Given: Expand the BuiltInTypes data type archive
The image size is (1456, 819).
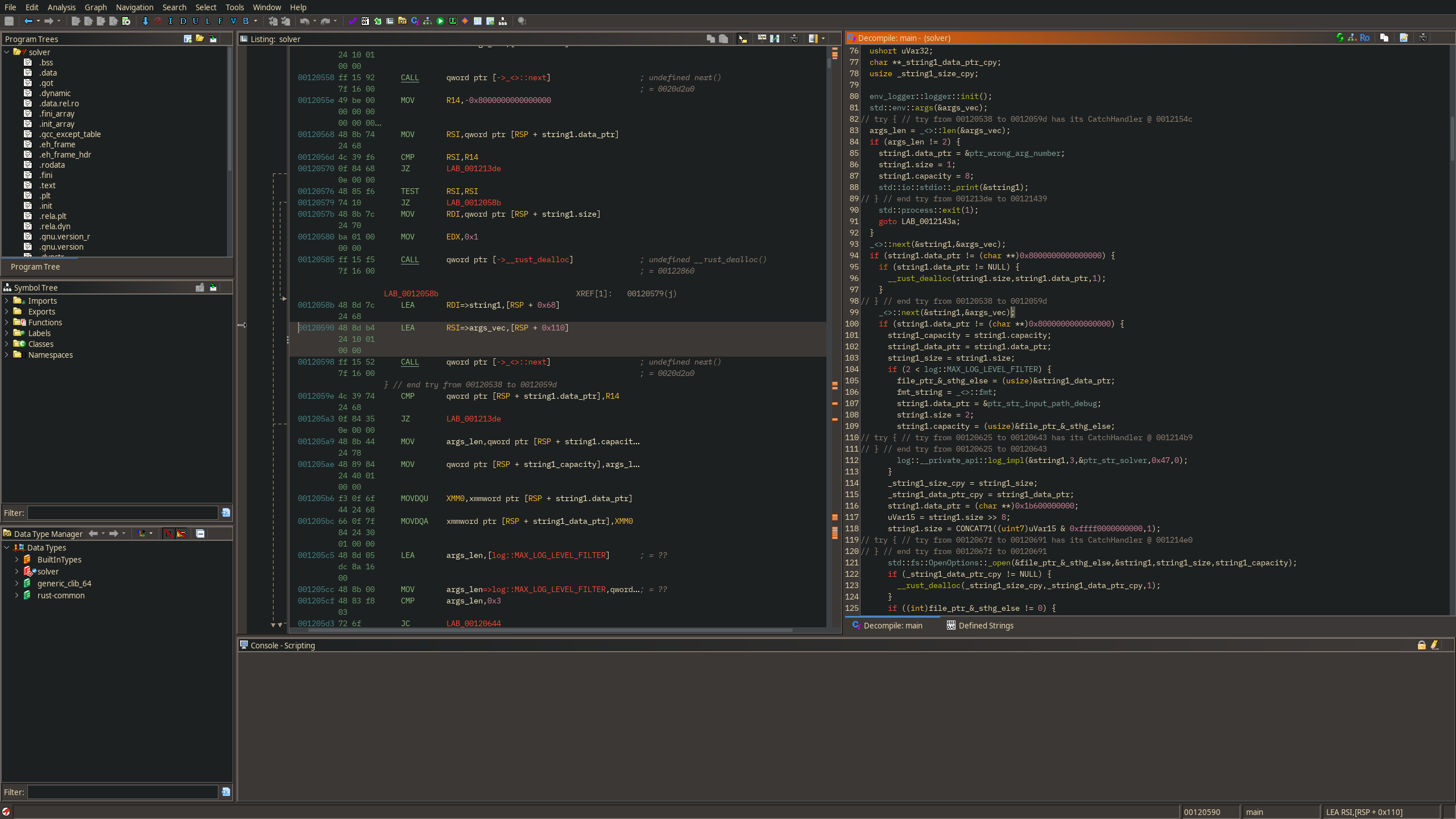Looking at the screenshot, I should pyautogui.click(x=17, y=560).
